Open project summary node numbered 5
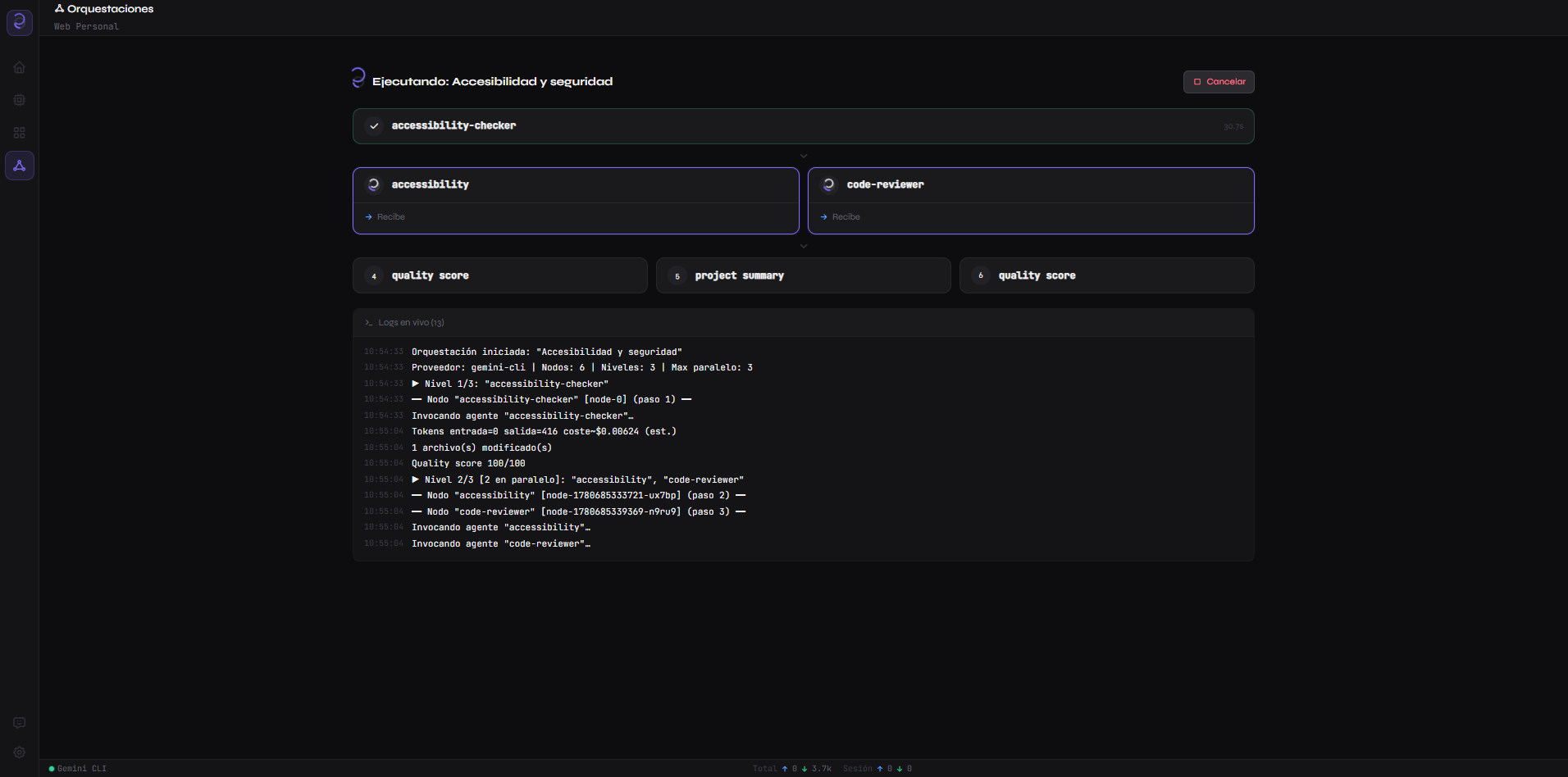The width and height of the screenshot is (1568, 777). 804,275
